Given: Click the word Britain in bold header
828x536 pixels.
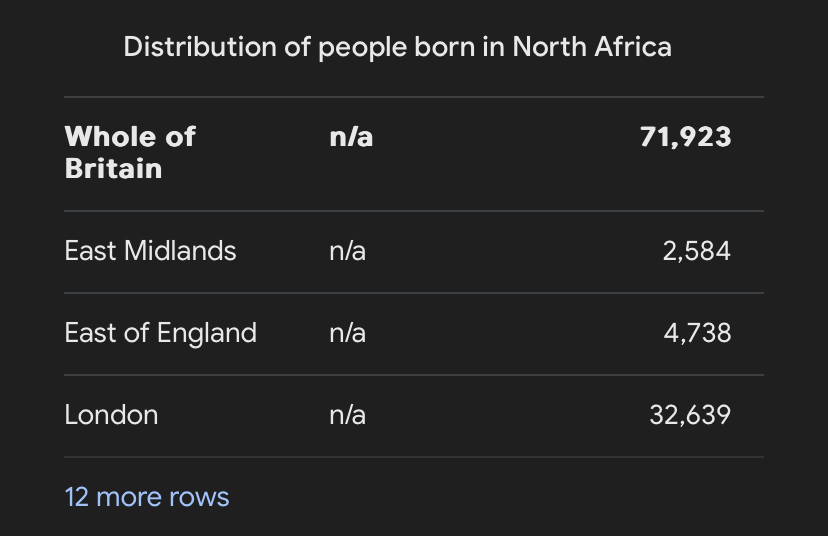Looking at the screenshot, I should pos(114,169).
